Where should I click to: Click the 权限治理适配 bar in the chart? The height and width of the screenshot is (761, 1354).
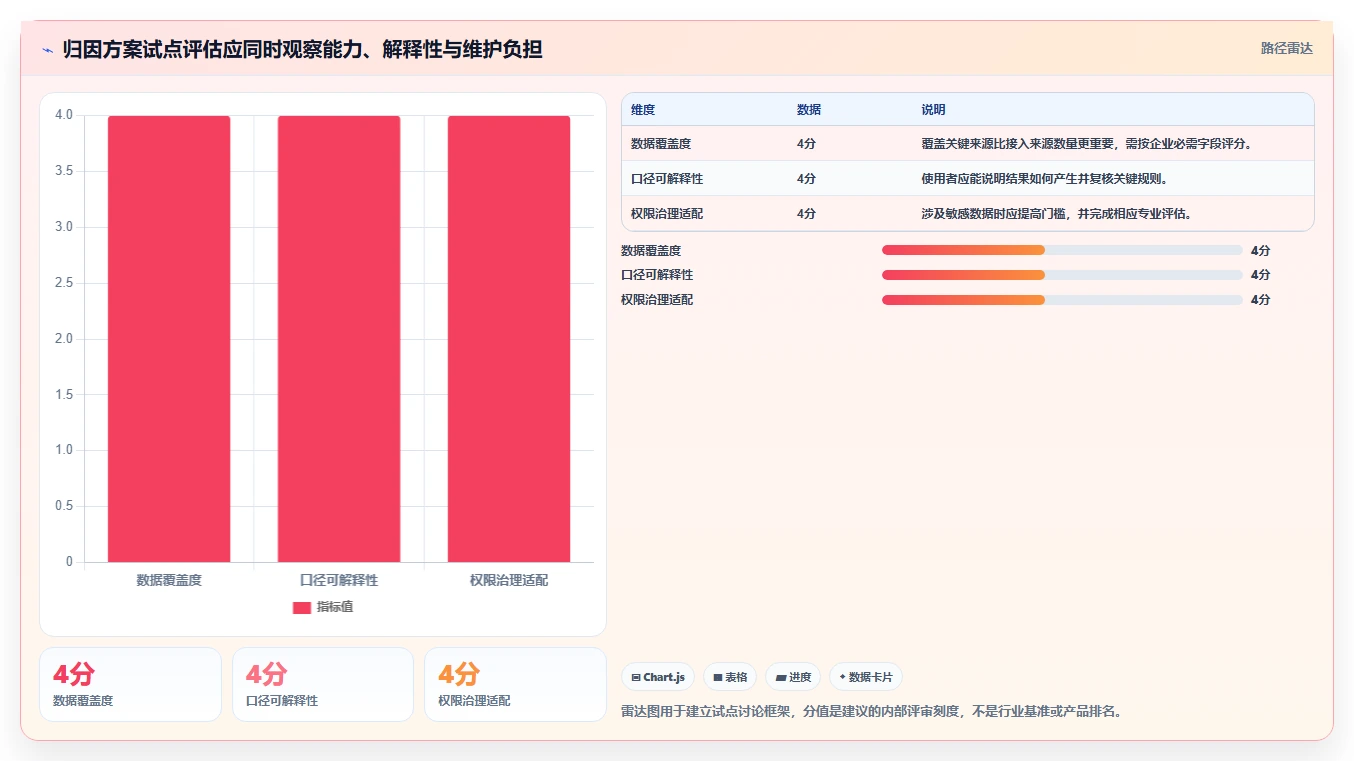pyautogui.click(x=509, y=339)
